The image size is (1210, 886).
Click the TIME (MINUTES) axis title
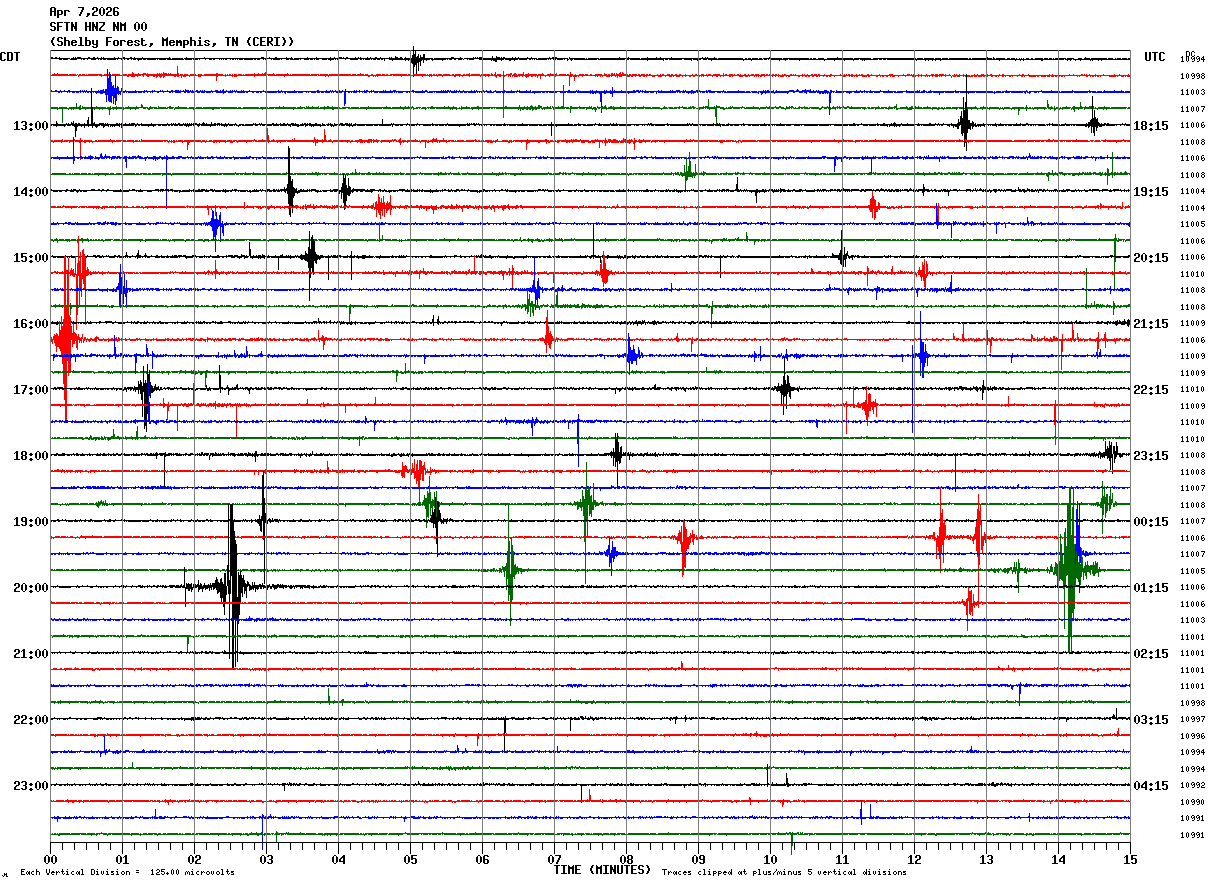tap(602, 870)
